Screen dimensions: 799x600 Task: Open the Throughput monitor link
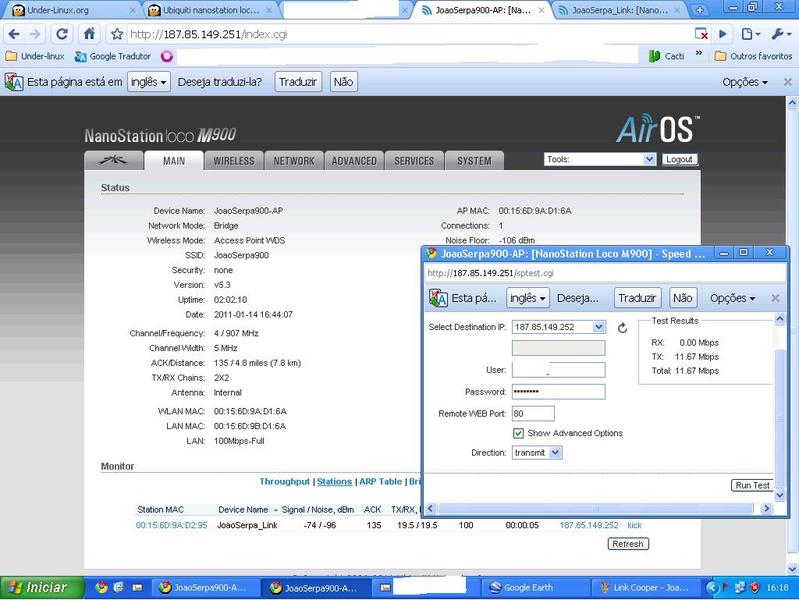point(284,482)
